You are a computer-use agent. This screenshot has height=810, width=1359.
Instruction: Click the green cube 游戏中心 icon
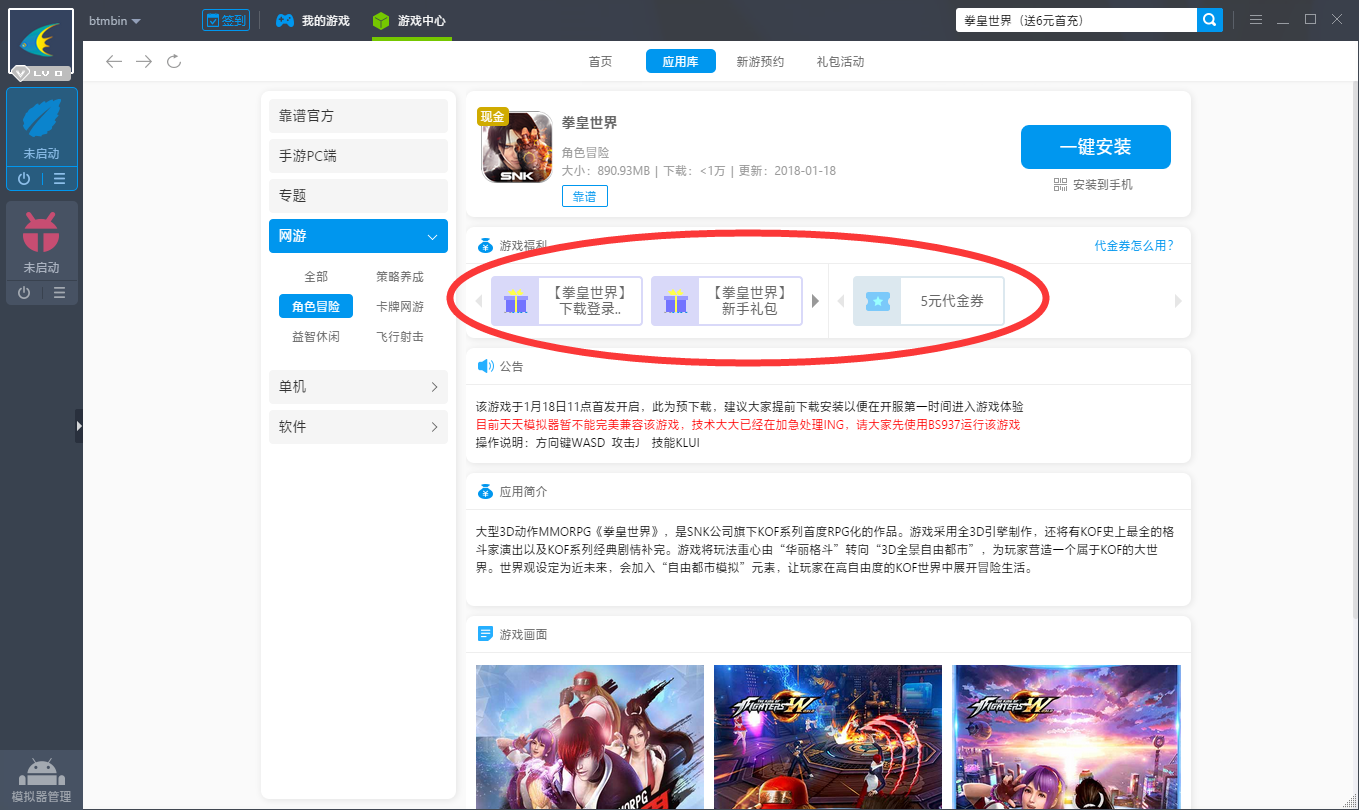pos(381,20)
